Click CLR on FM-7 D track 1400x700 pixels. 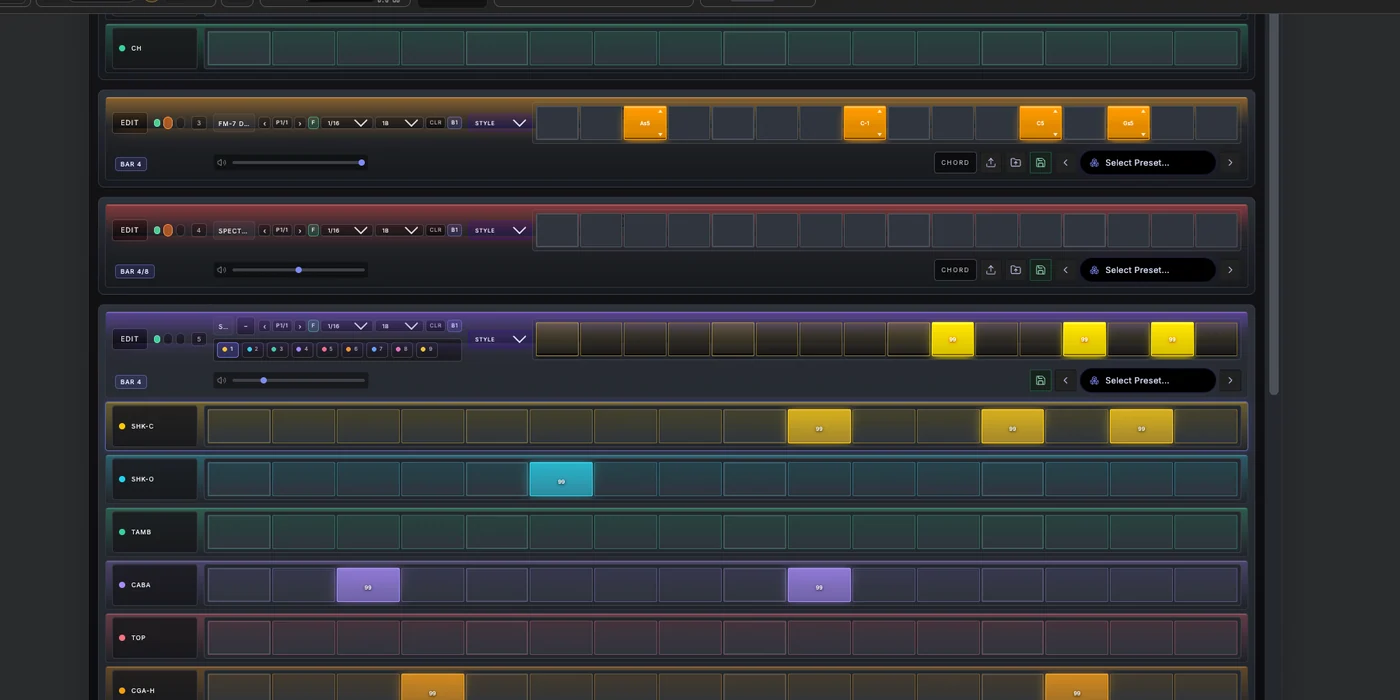coord(435,123)
